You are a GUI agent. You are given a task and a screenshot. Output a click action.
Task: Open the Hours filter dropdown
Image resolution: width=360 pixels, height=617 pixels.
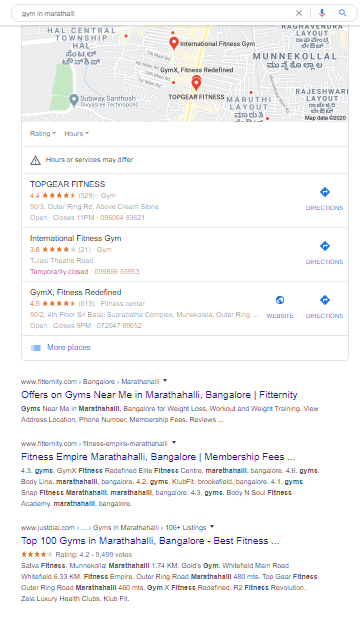coord(77,133)
